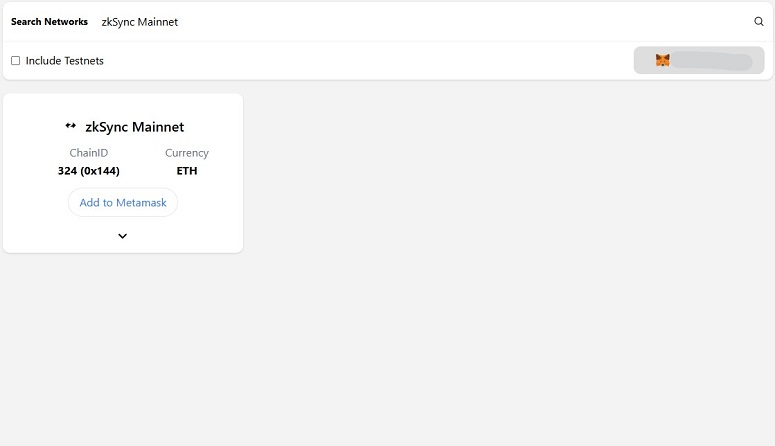
Task: Click the zkSync arrows logo icon
Action: pos(71,126)
